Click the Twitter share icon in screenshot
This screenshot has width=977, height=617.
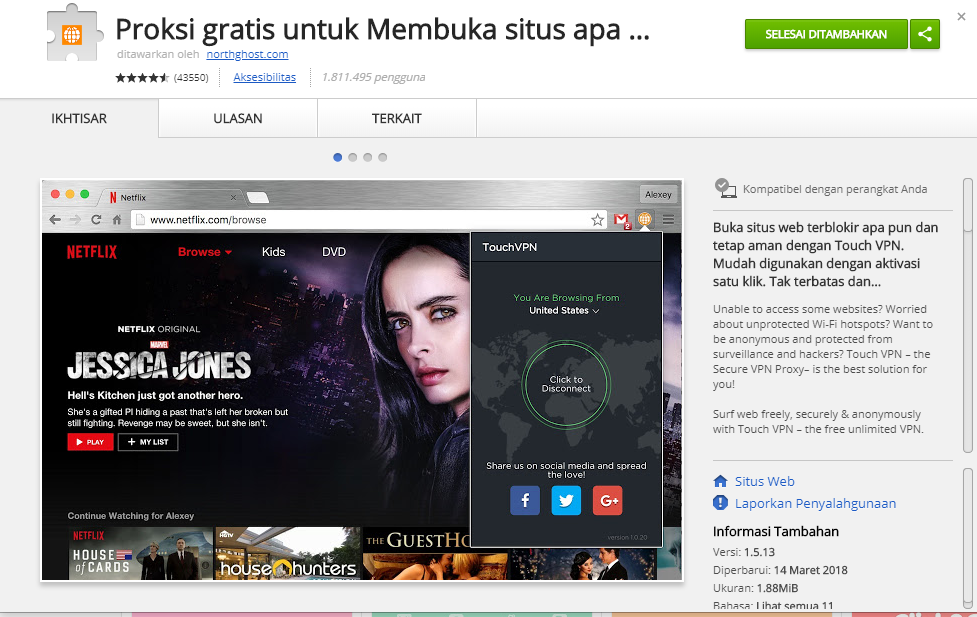(566, 500)
